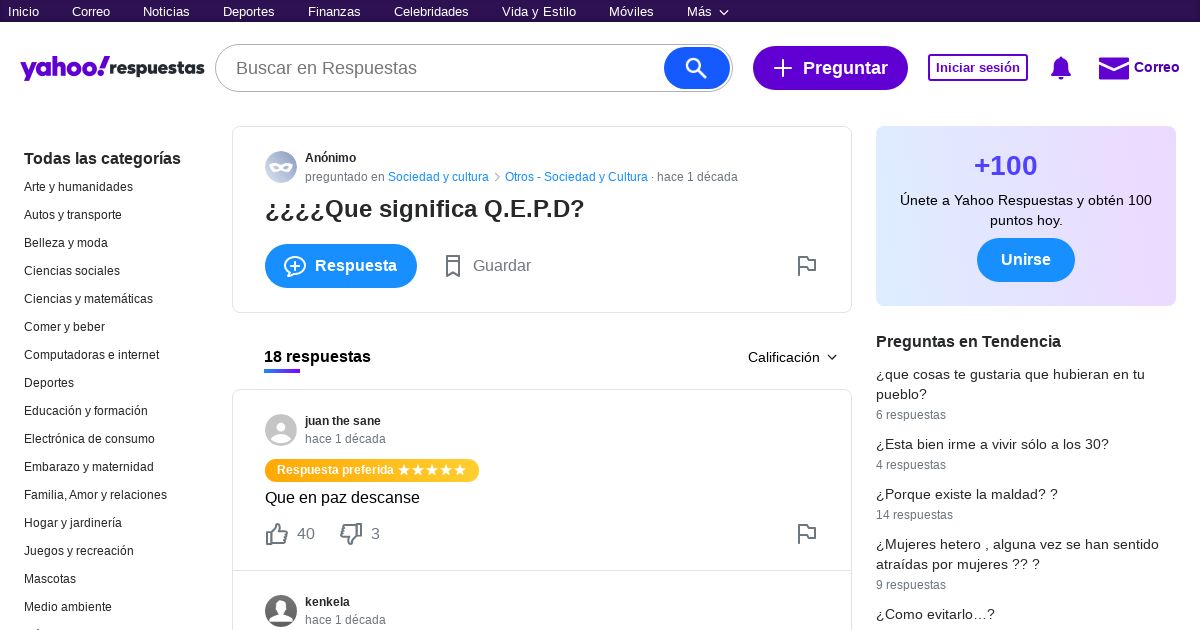Click Iniciar sesión button

pos(978,68)
